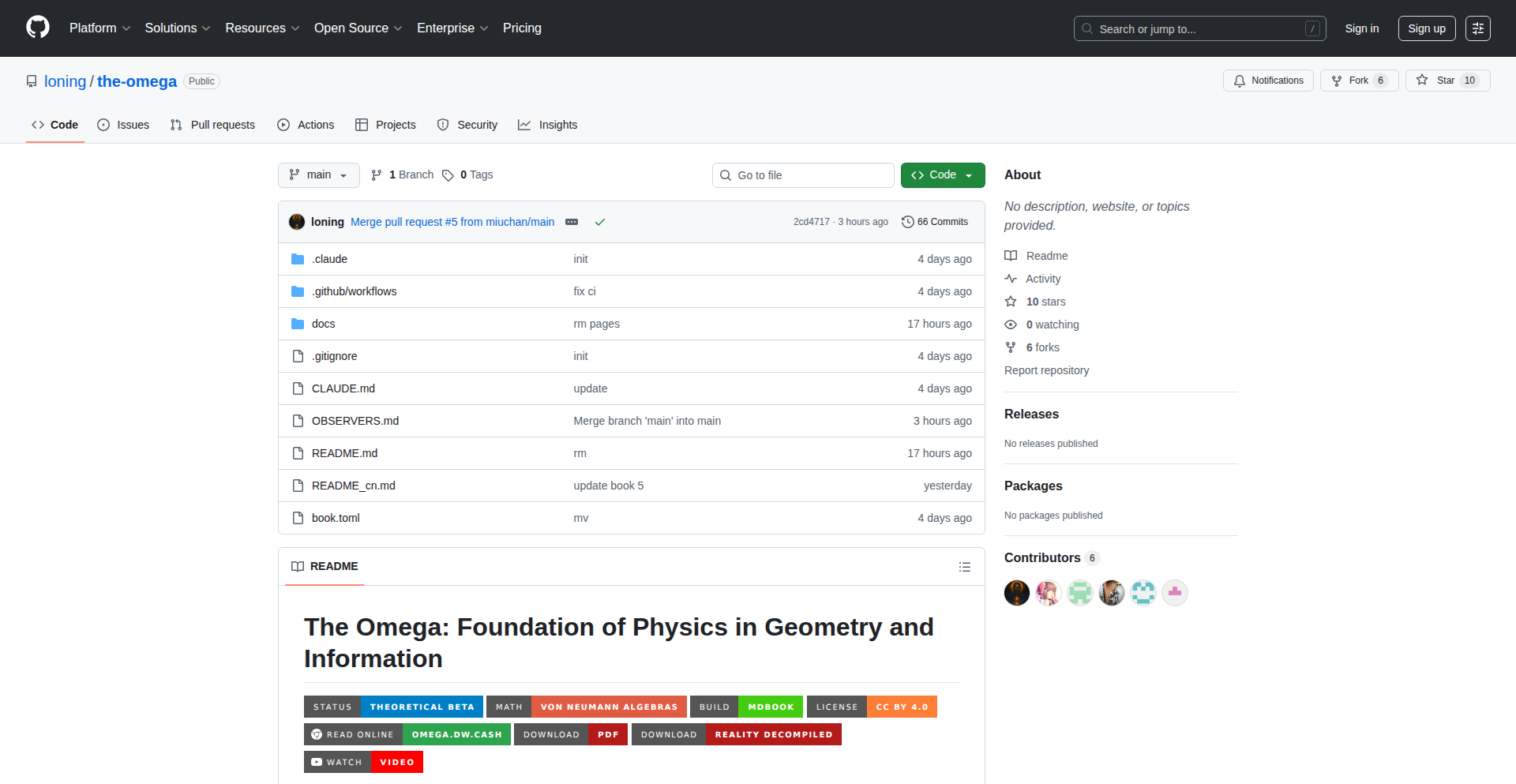View the 0 watching link
The width and height of the screenshot is (1516, 784).
tap(1041, 324)
